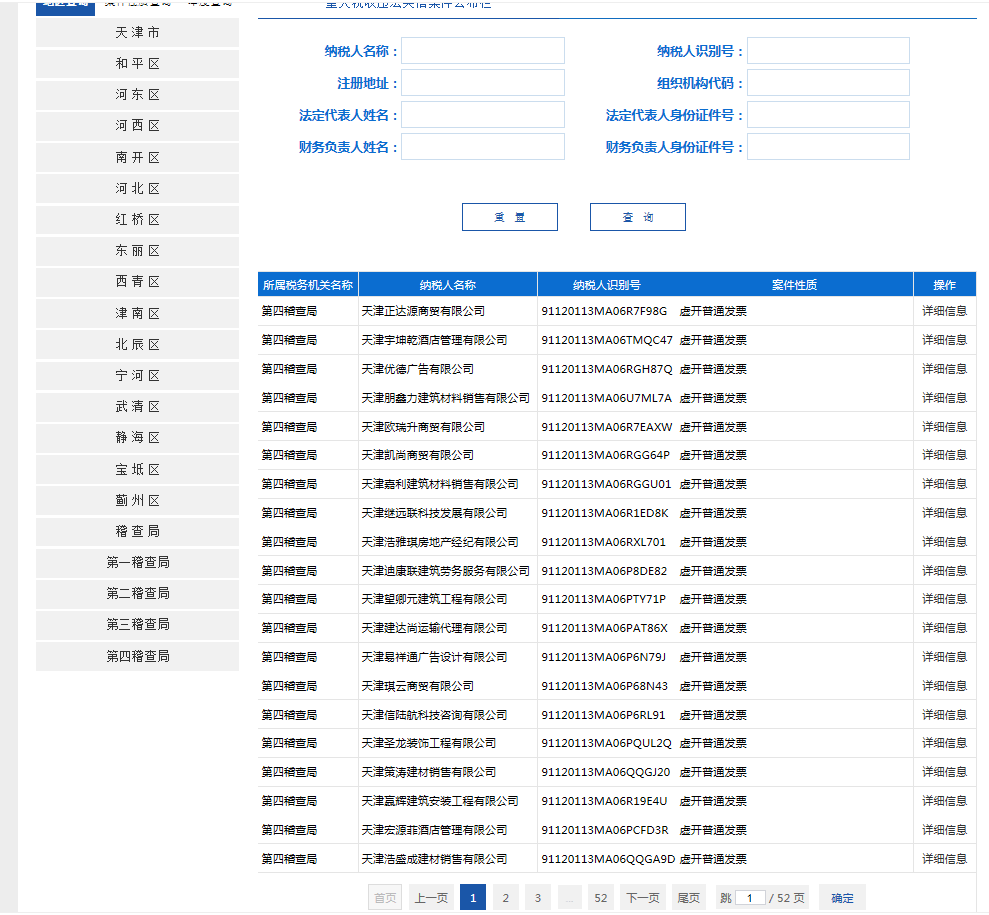The image size is (989, 915).
Task: Select 宝坻区 district
Action: point(138,469)
